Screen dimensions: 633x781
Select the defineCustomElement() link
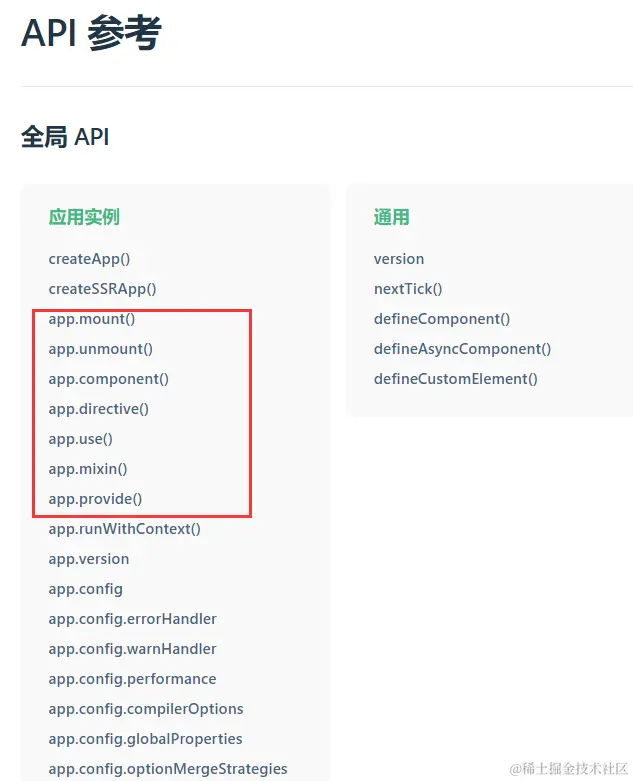tap(456, 379)
